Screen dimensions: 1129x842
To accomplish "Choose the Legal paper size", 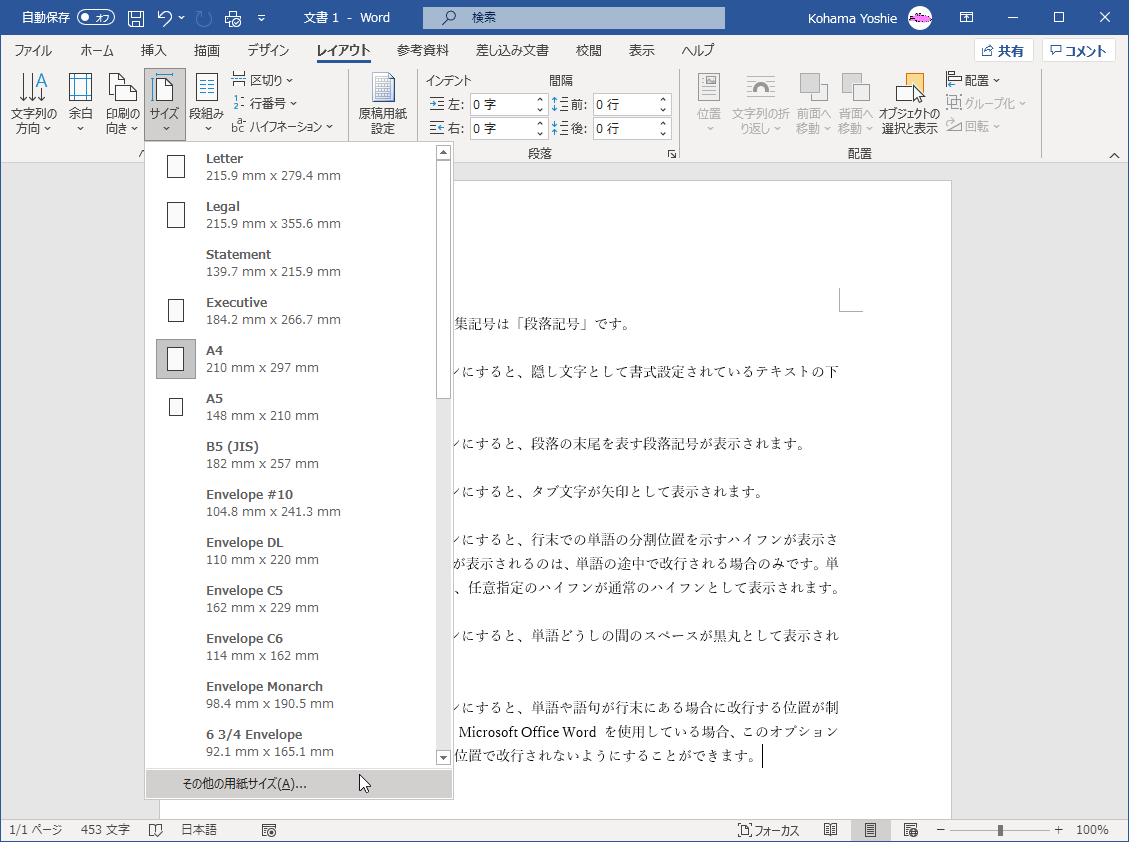I will click(x=291, y=215).
